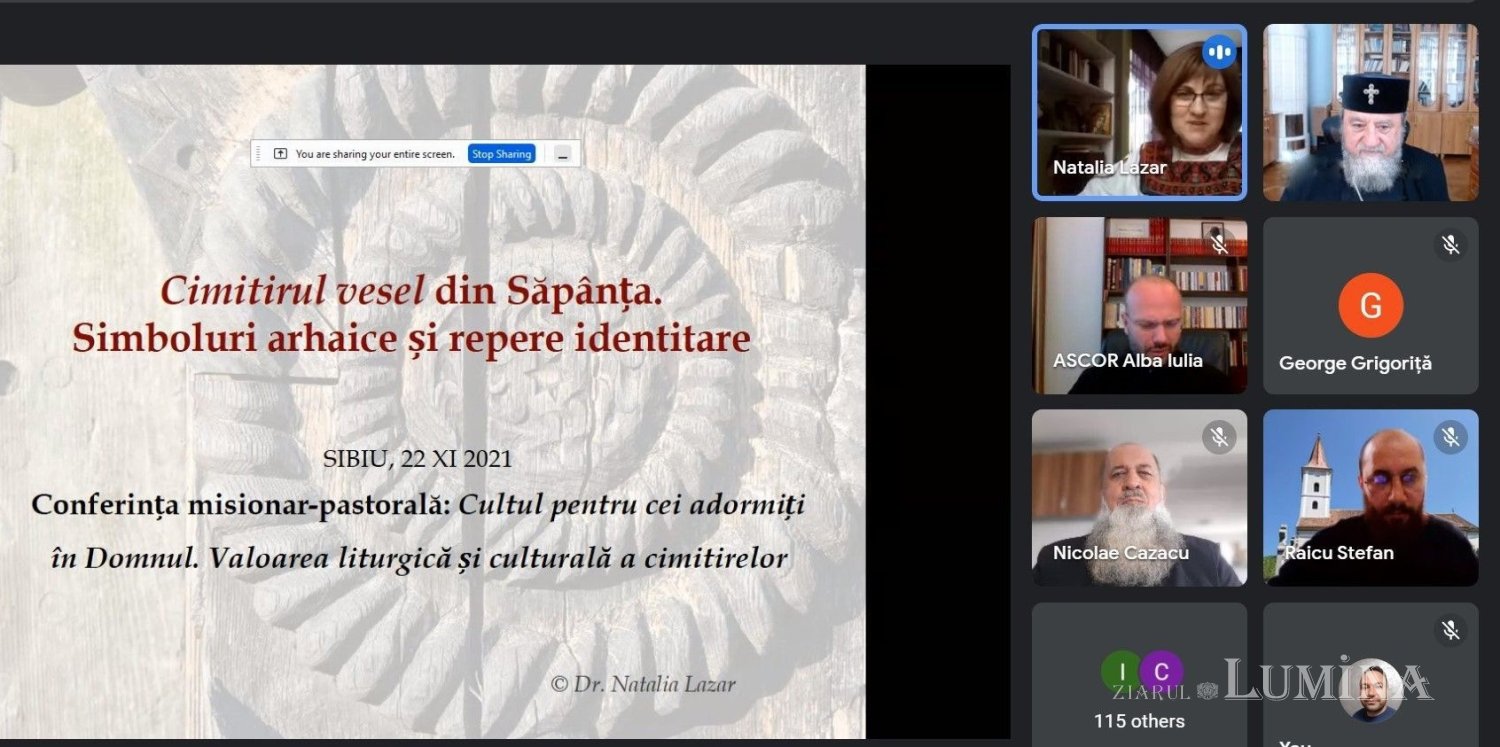This screenshot has width=1500, height=747.
Task: Select Natalia Lazar's video tile
Action: click(1139, 112)
